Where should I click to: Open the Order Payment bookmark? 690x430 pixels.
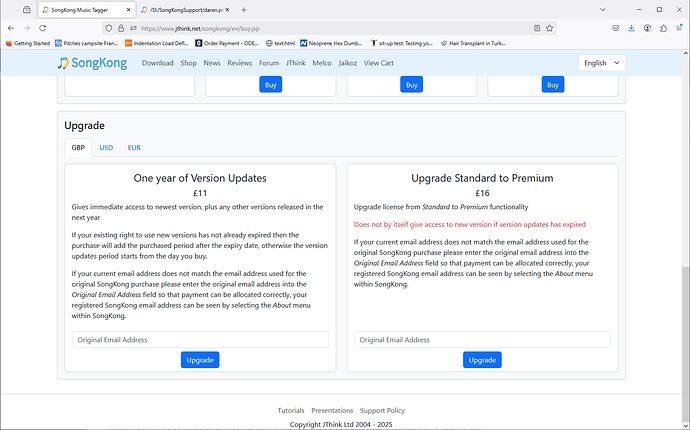227,43
